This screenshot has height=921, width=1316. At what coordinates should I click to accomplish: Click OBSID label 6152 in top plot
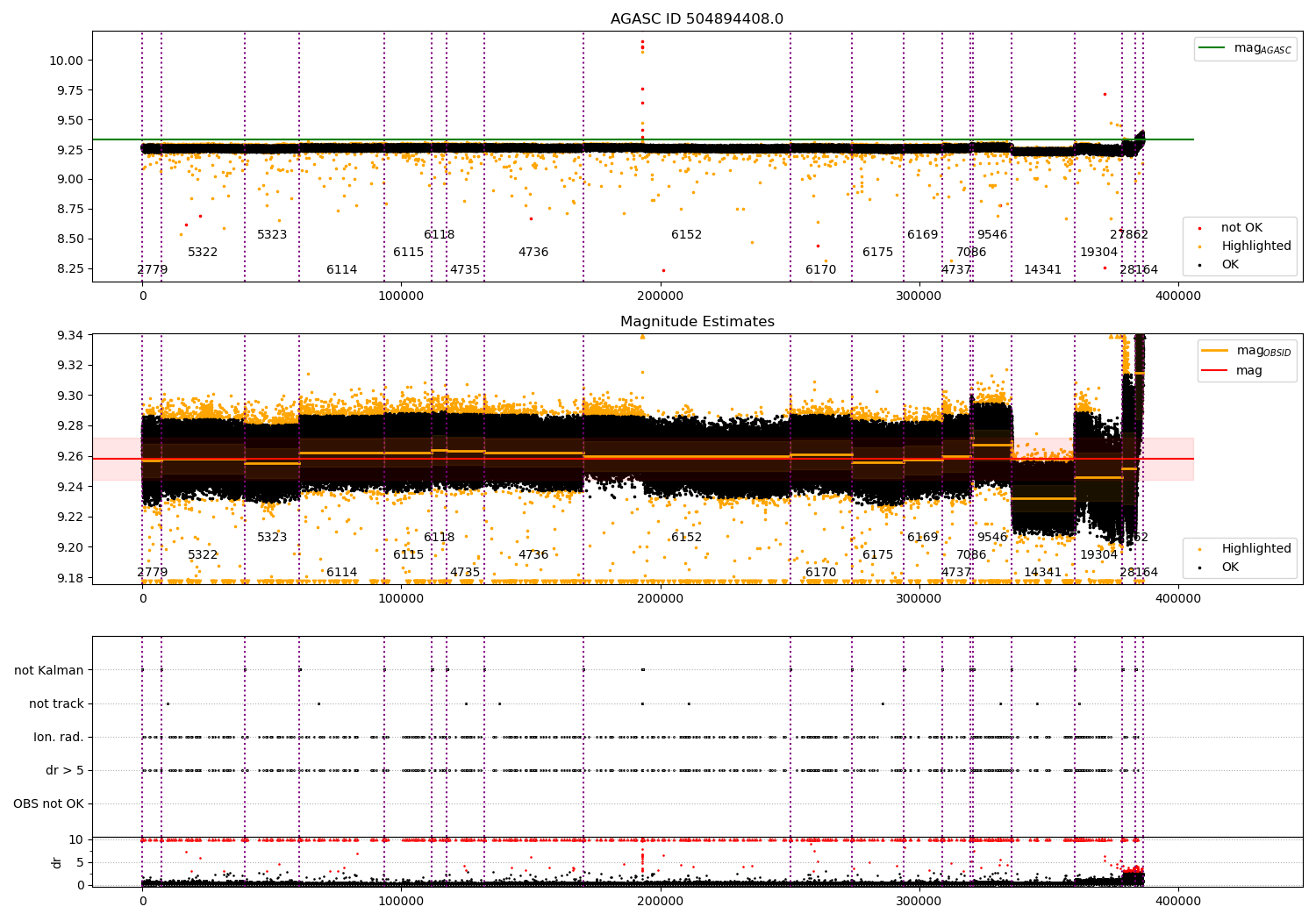point(687,235)
